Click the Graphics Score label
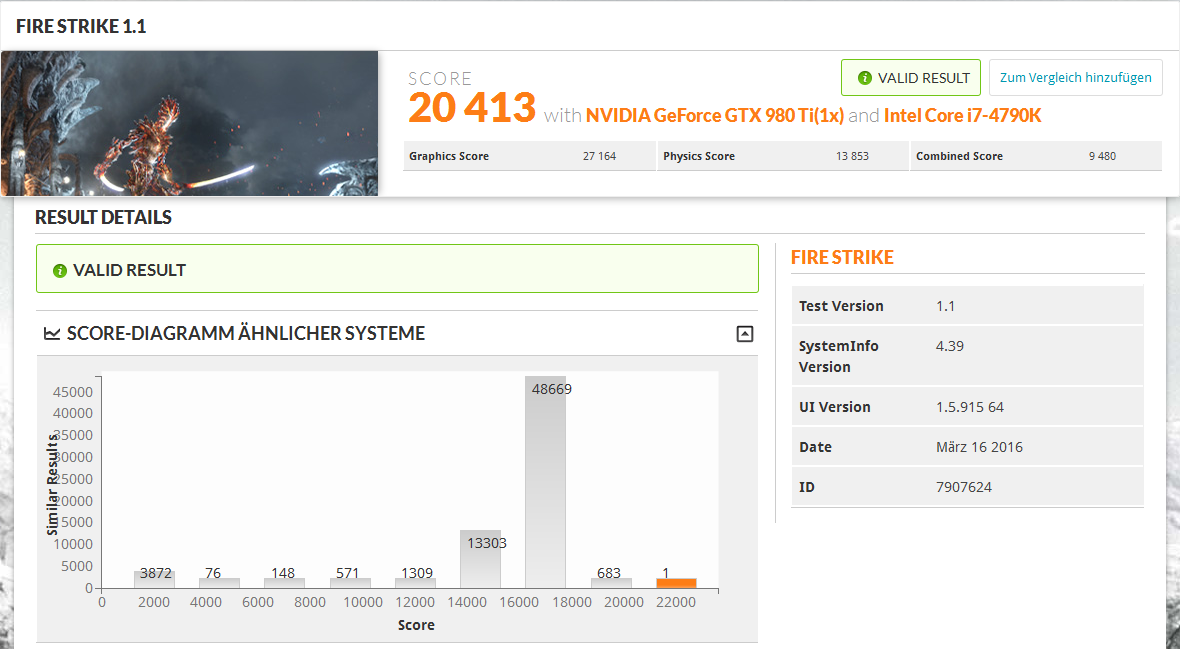 click(x=449, y=156)
